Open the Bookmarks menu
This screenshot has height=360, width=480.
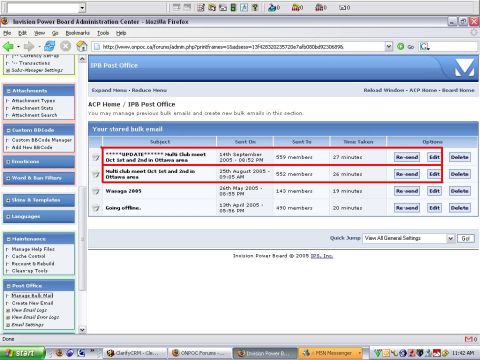click(78, 33)
